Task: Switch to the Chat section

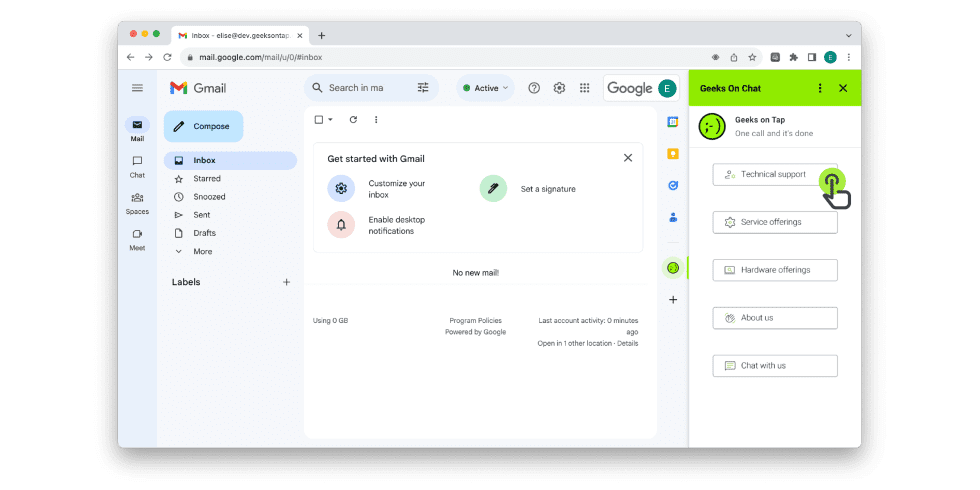Action: point(138,167)
